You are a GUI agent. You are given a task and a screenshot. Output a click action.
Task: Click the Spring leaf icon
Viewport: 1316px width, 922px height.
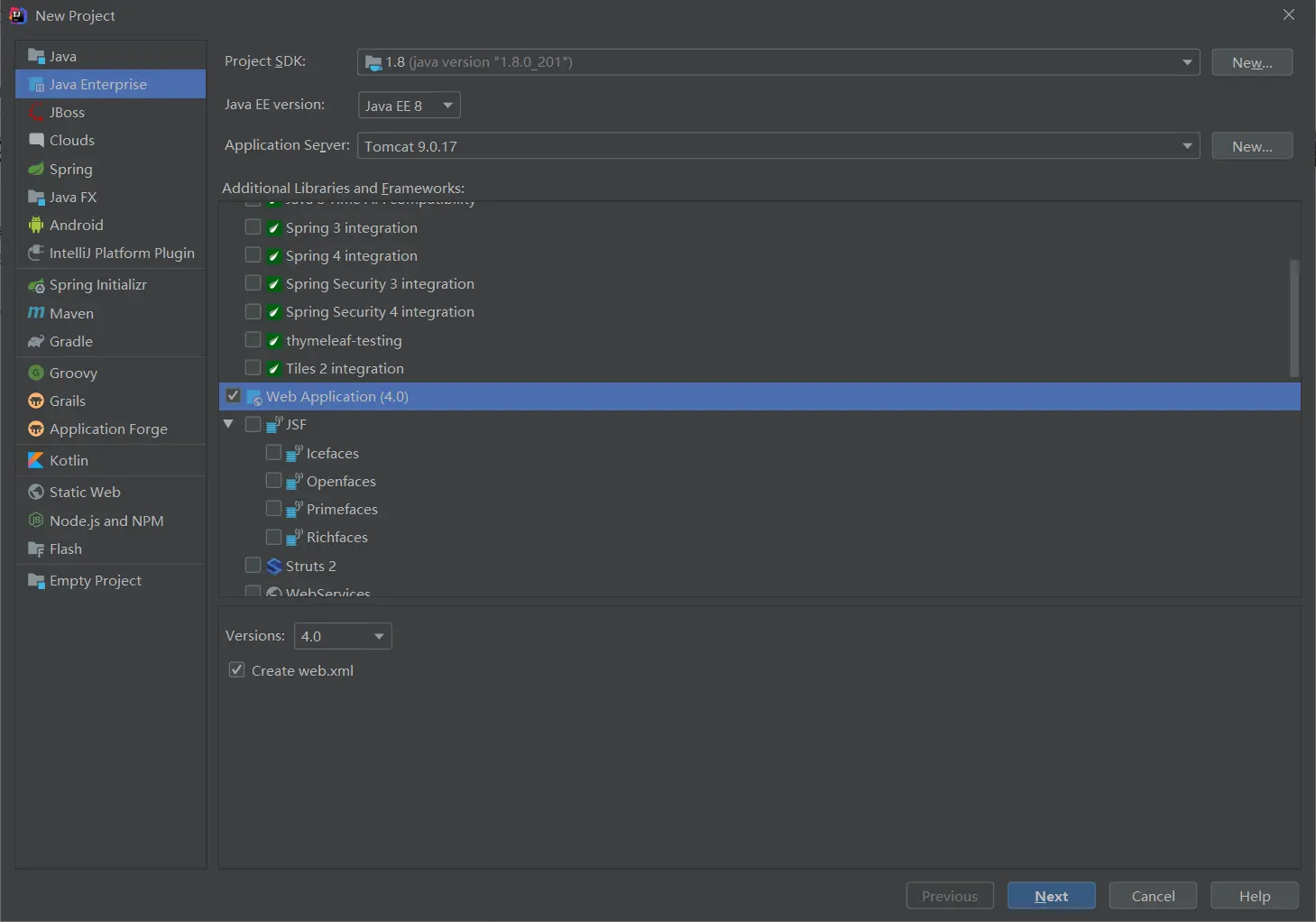[x=36, y=169]
